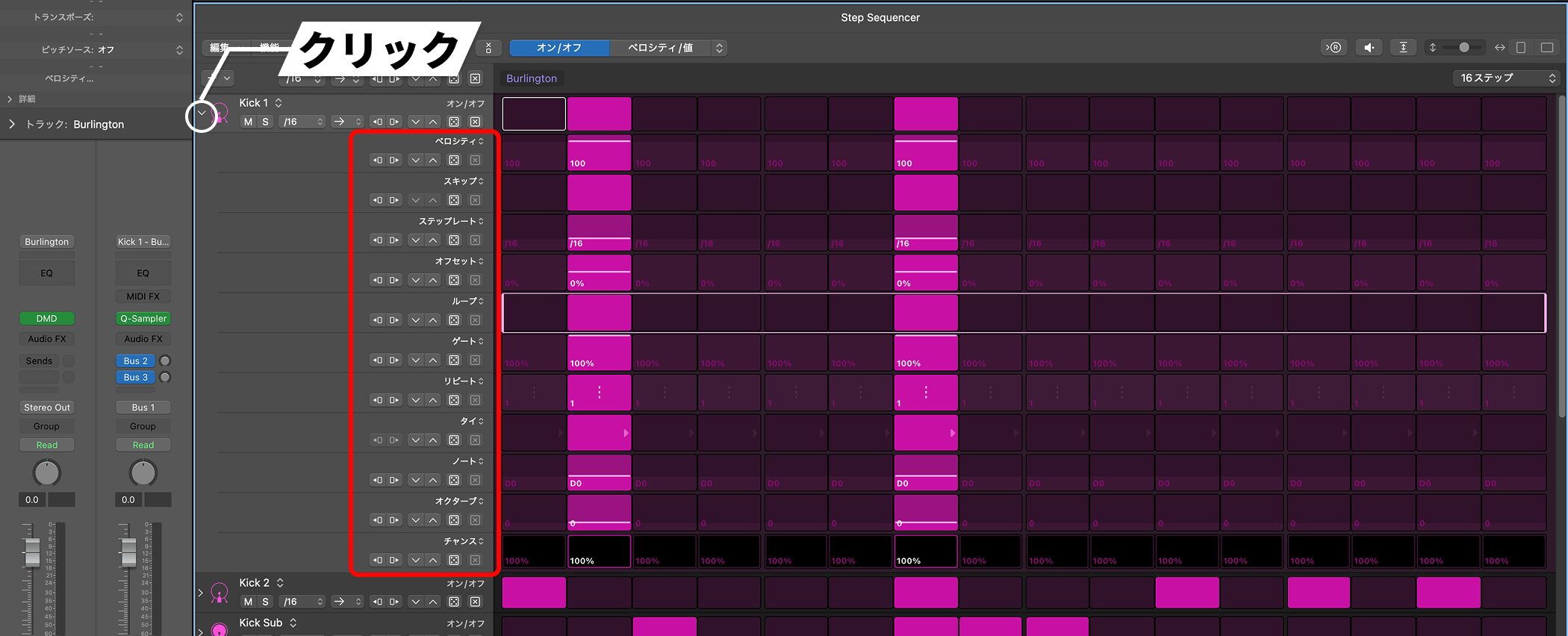Viewport: 1568px width, 636px height.
Task: Mute the Kick 1 row
Action: point(248,122)
